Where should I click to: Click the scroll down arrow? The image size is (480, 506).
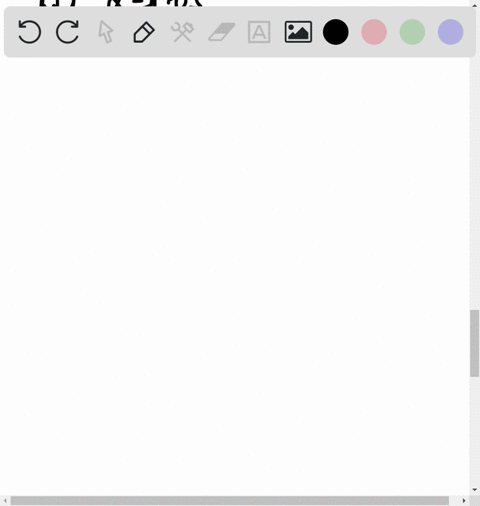pyautogui.click(x=475, y=490)
